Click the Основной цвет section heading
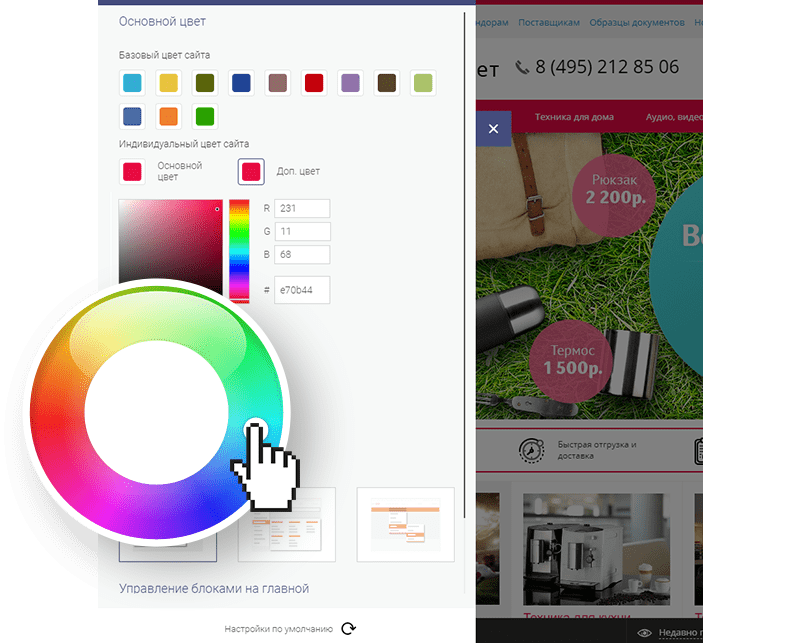Screen dimensions: 800x643 click(162, 21)
